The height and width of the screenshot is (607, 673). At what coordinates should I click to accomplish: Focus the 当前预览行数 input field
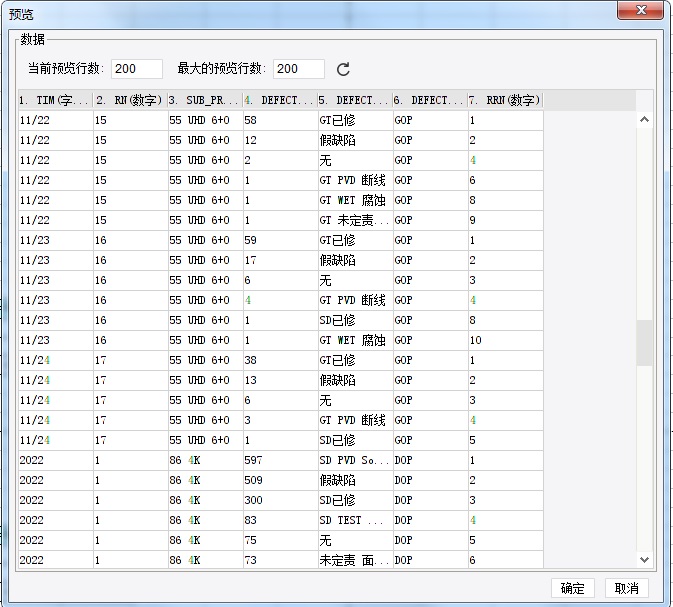click(x=136, y=69)
